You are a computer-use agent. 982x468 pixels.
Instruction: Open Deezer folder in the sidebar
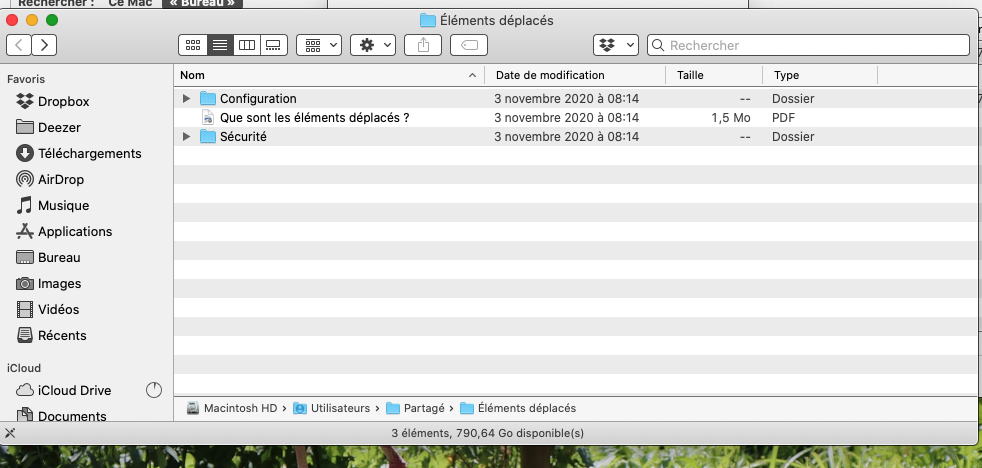point(48,127)
